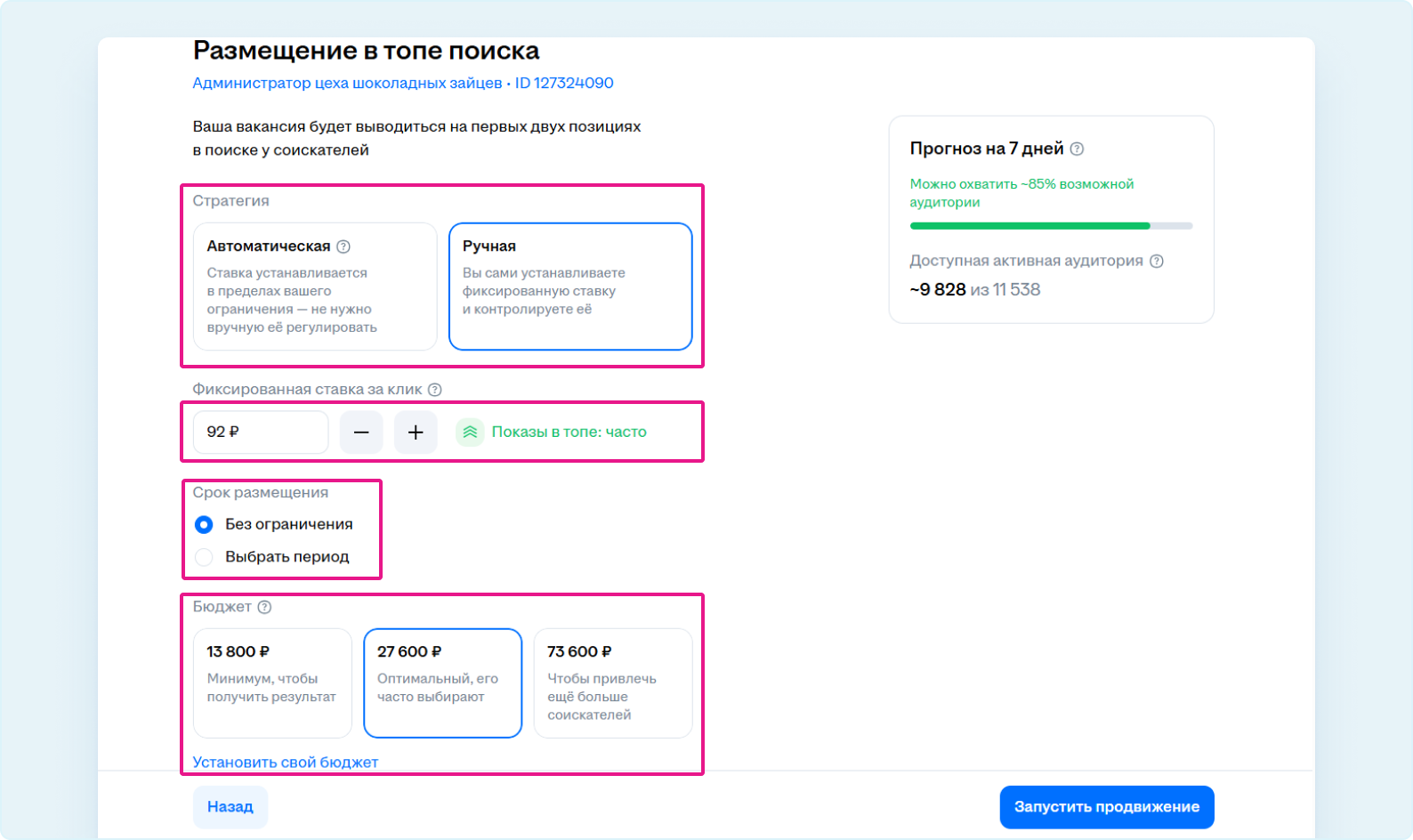Click the 92 ₽ fixed bid input field
The height and width of the screenshot is (840, 1413).
click(x=260, y=432)
